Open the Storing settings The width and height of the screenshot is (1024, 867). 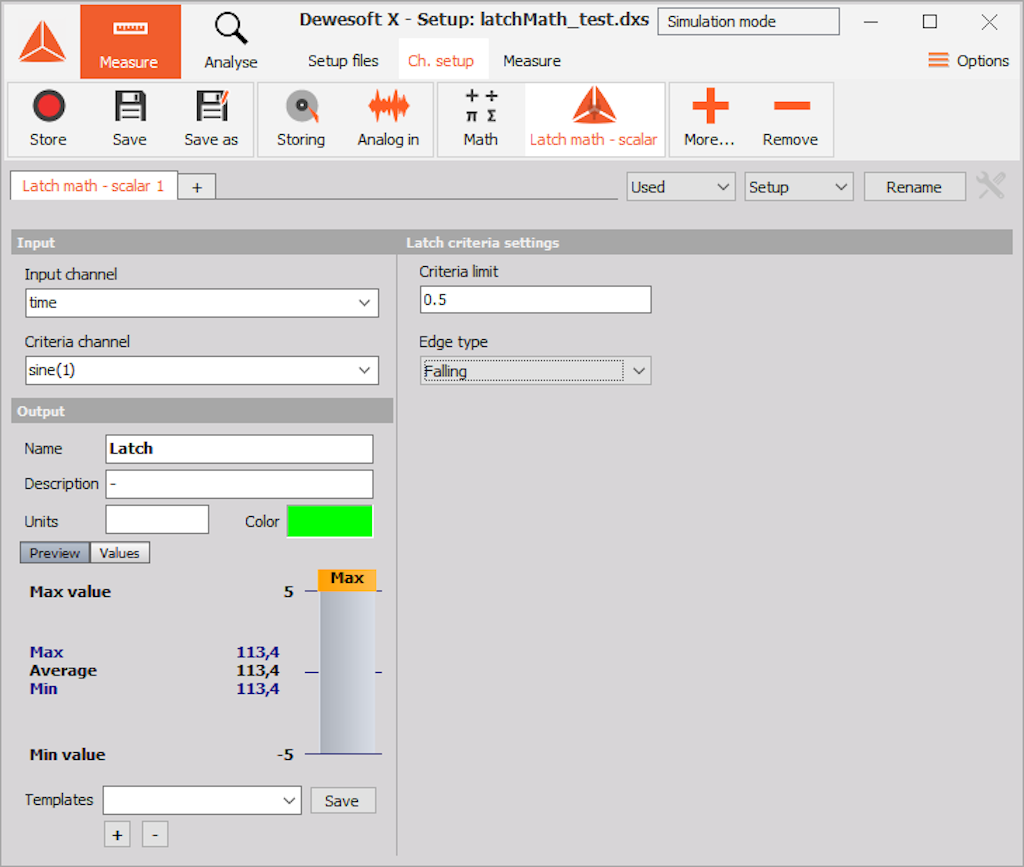[x=301, y=119]
